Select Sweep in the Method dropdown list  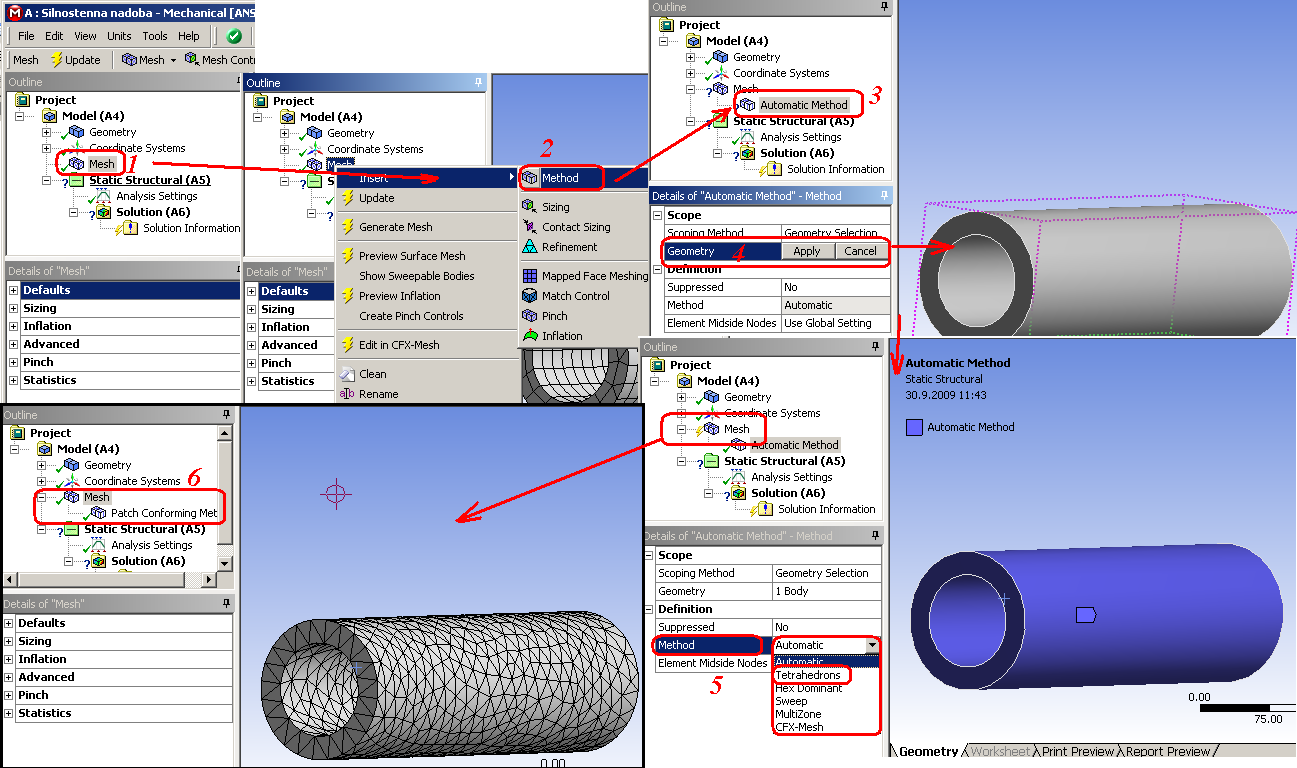[x=791, y=701]
